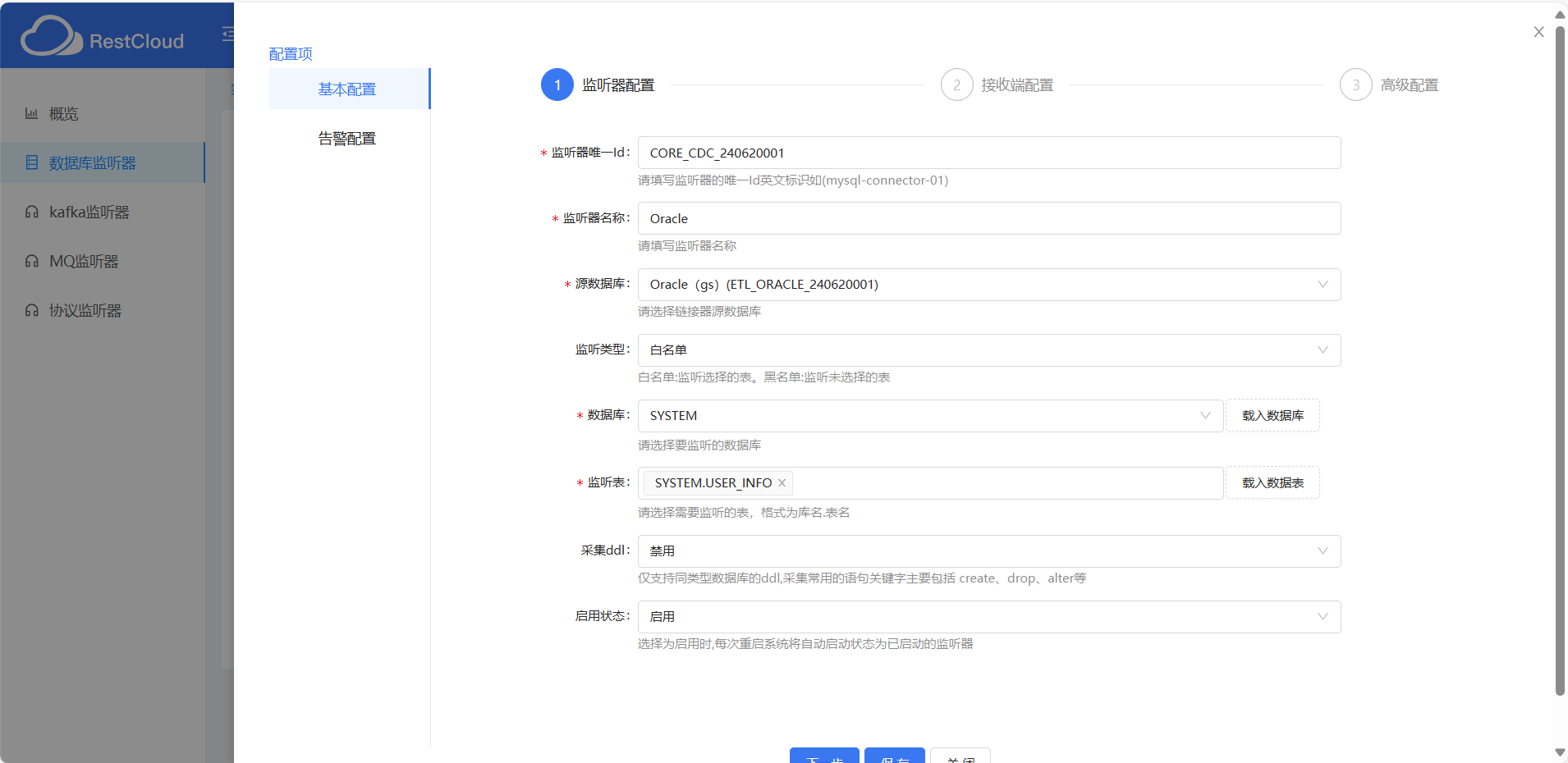The width and height of the screenshot is (1568, 763).
Task: Click the RestCloud cloud logo
Action: point(51,36)
